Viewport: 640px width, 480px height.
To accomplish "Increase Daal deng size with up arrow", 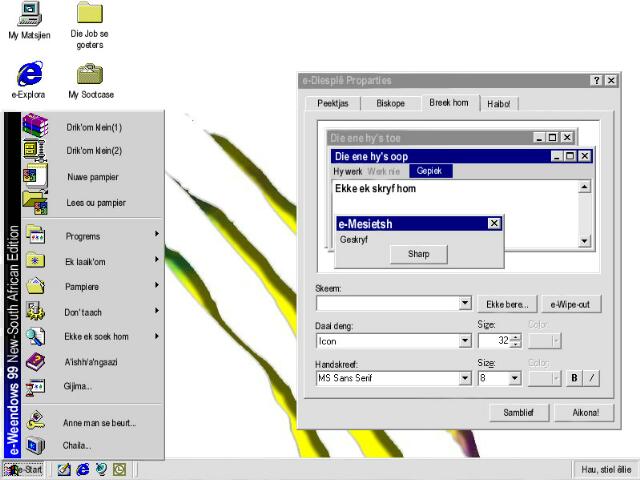I will 516,337.
